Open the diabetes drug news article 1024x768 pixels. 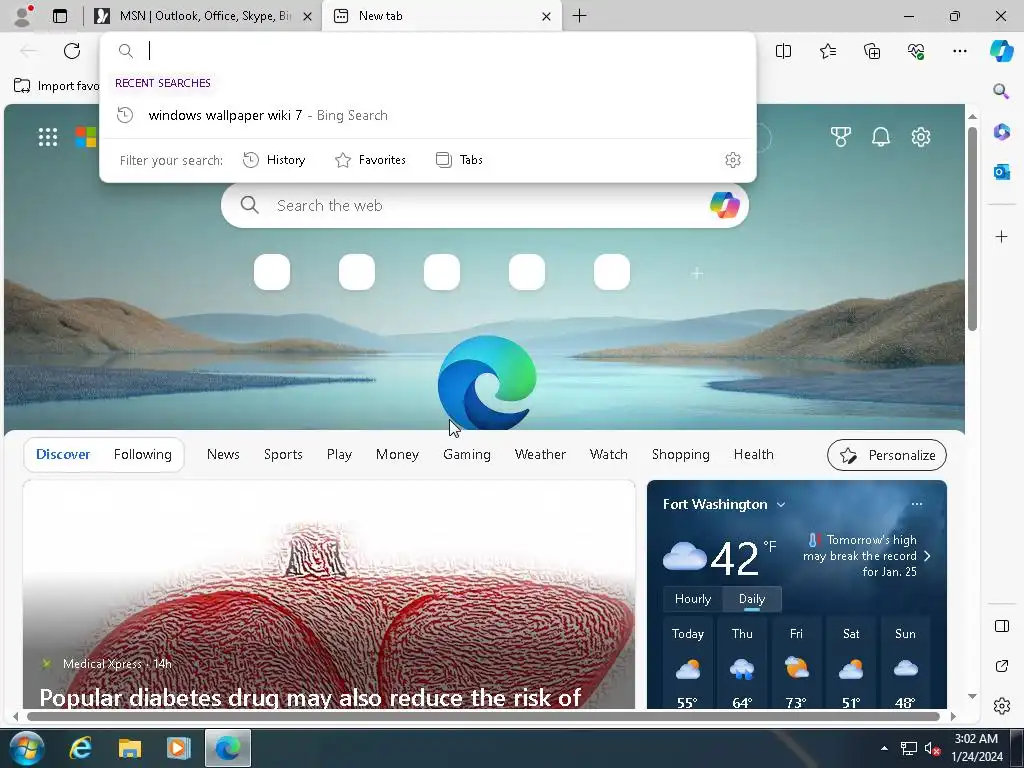[328, 594]
